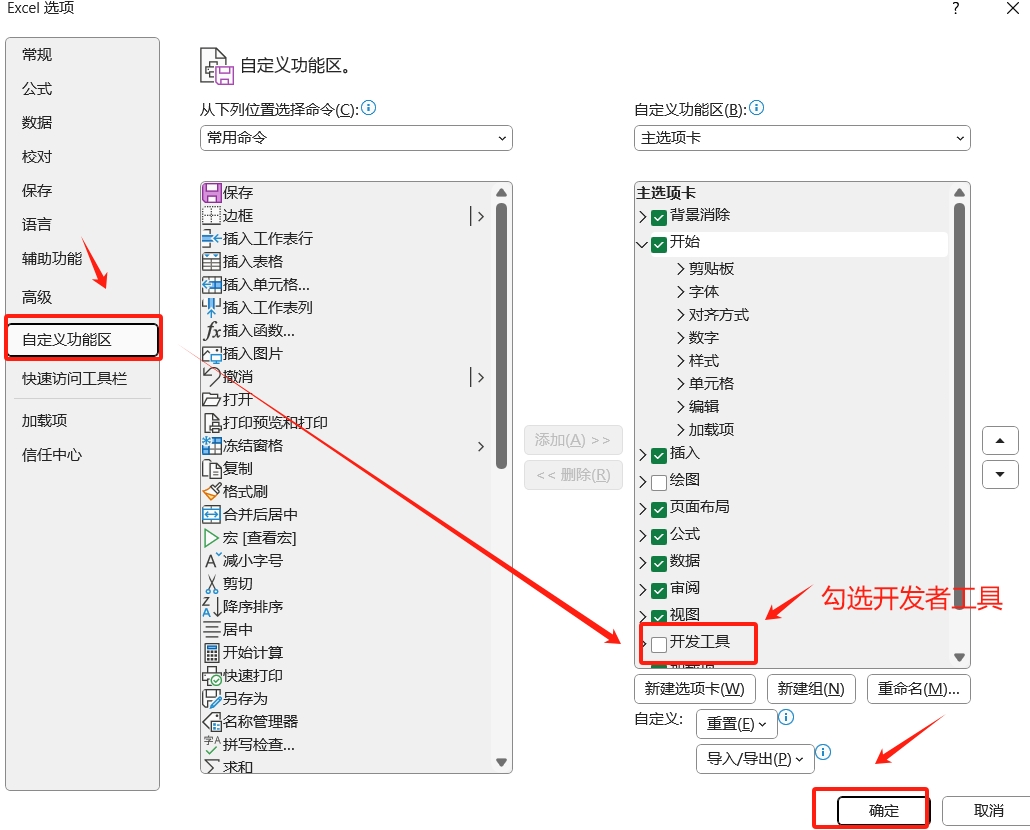
Task: Click the 插入单元格 command icon
Action: click(212, 284)
